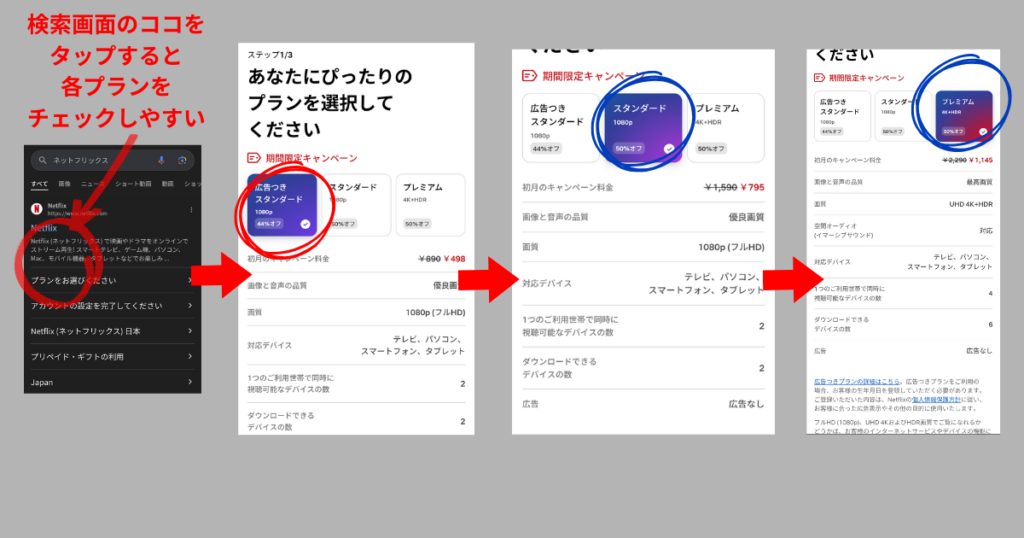Viewport: 1024px width, 538px height.
Task: Tap checkmark on selected 広告つきスタンダード plan card
Action: click(x=305, y=224)
